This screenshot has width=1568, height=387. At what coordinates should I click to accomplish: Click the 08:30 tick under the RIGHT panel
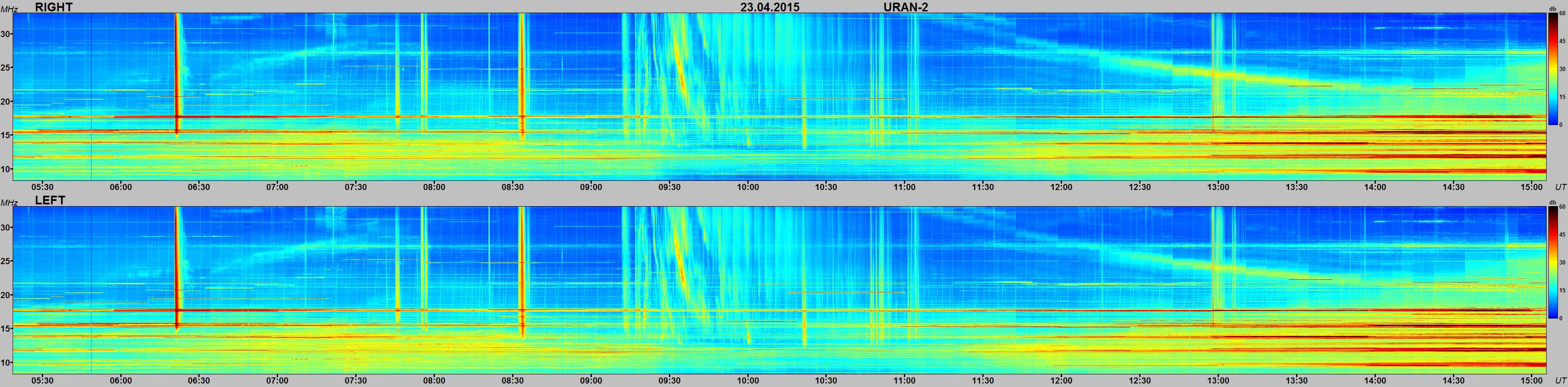pos(512,187)
